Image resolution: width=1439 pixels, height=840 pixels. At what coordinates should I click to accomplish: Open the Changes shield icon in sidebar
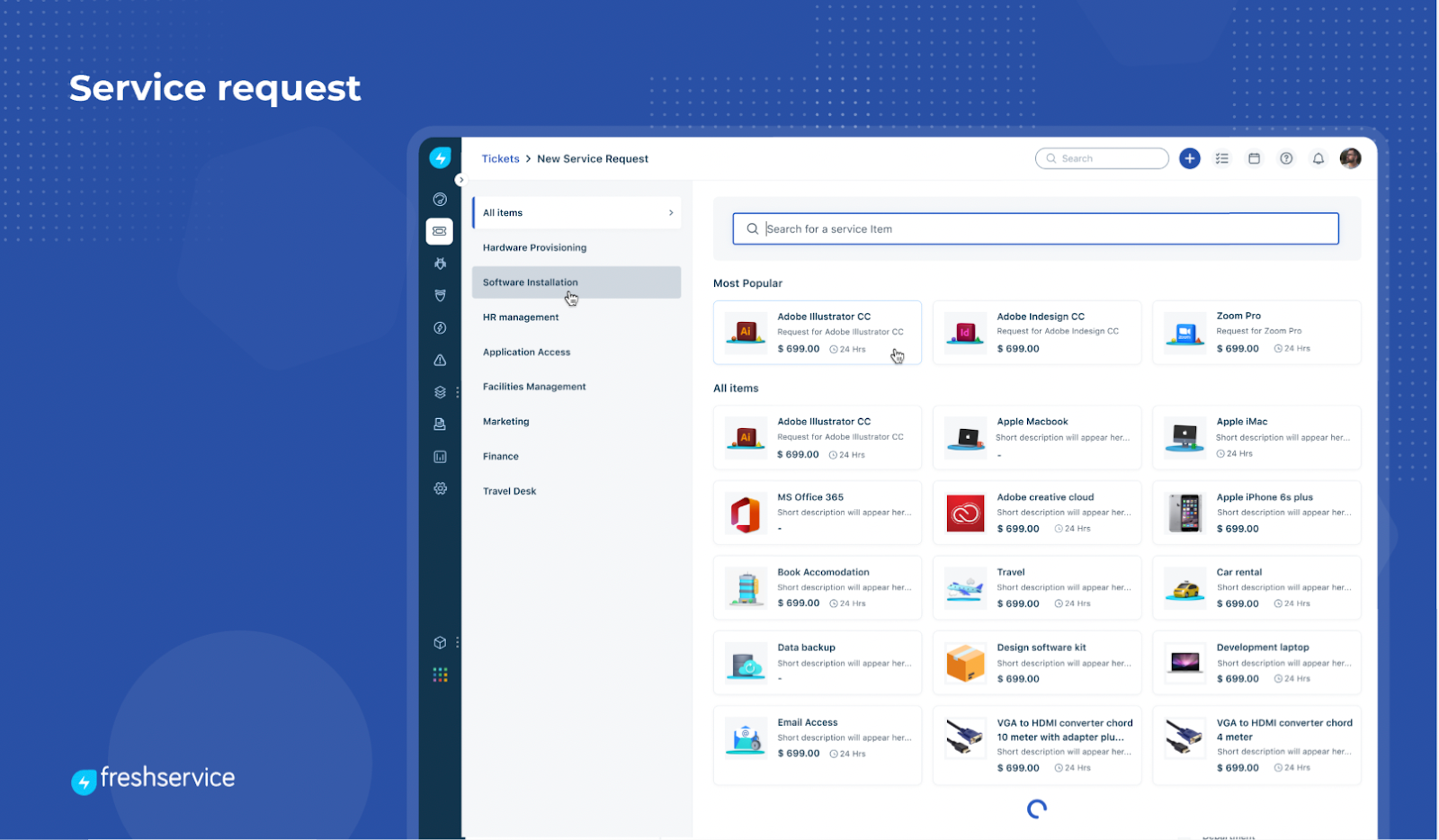(x=440, y=296)
